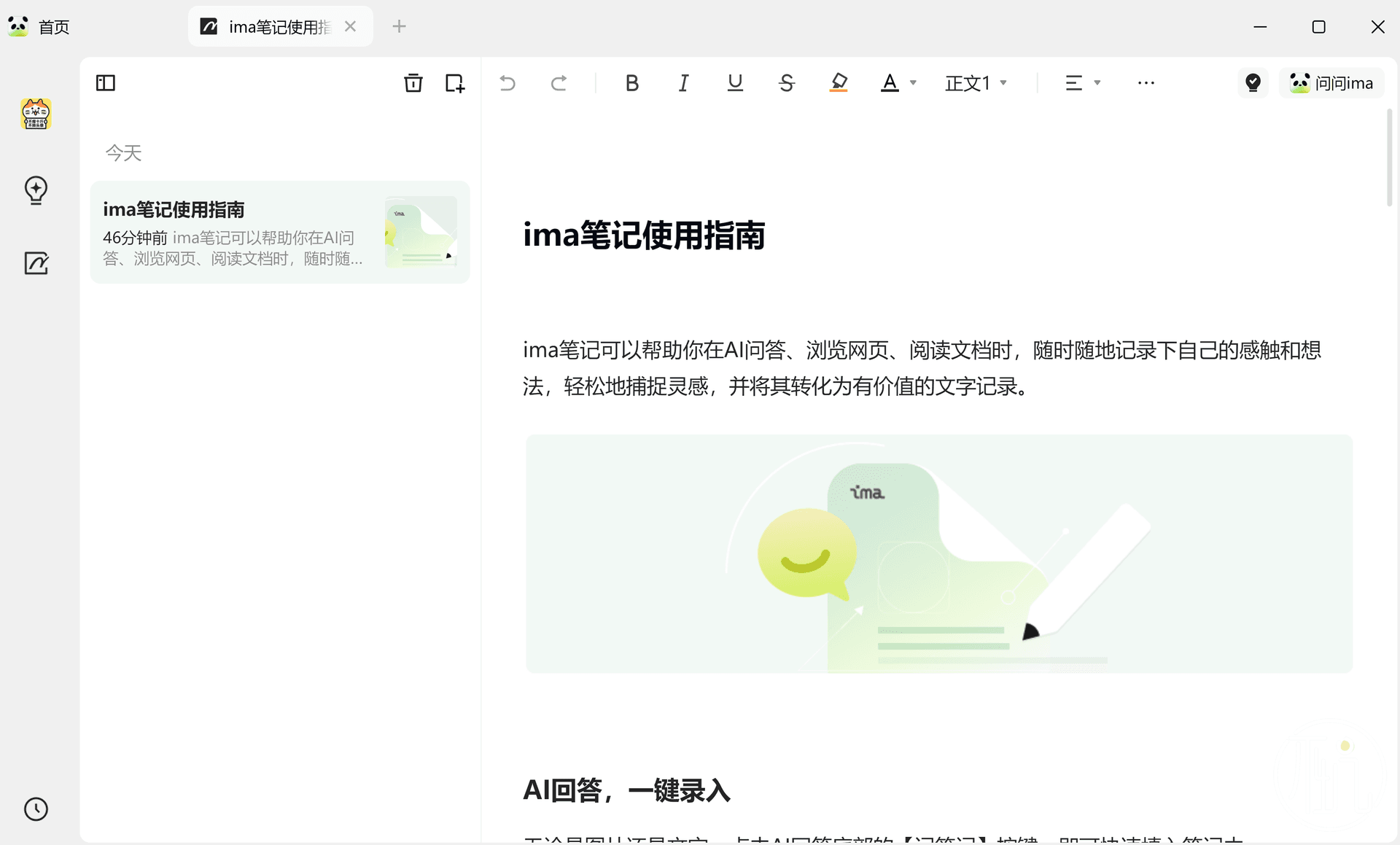This screenshot has width=1400, height=845.
Task: Undo the last edit
Action: point(507,83)
